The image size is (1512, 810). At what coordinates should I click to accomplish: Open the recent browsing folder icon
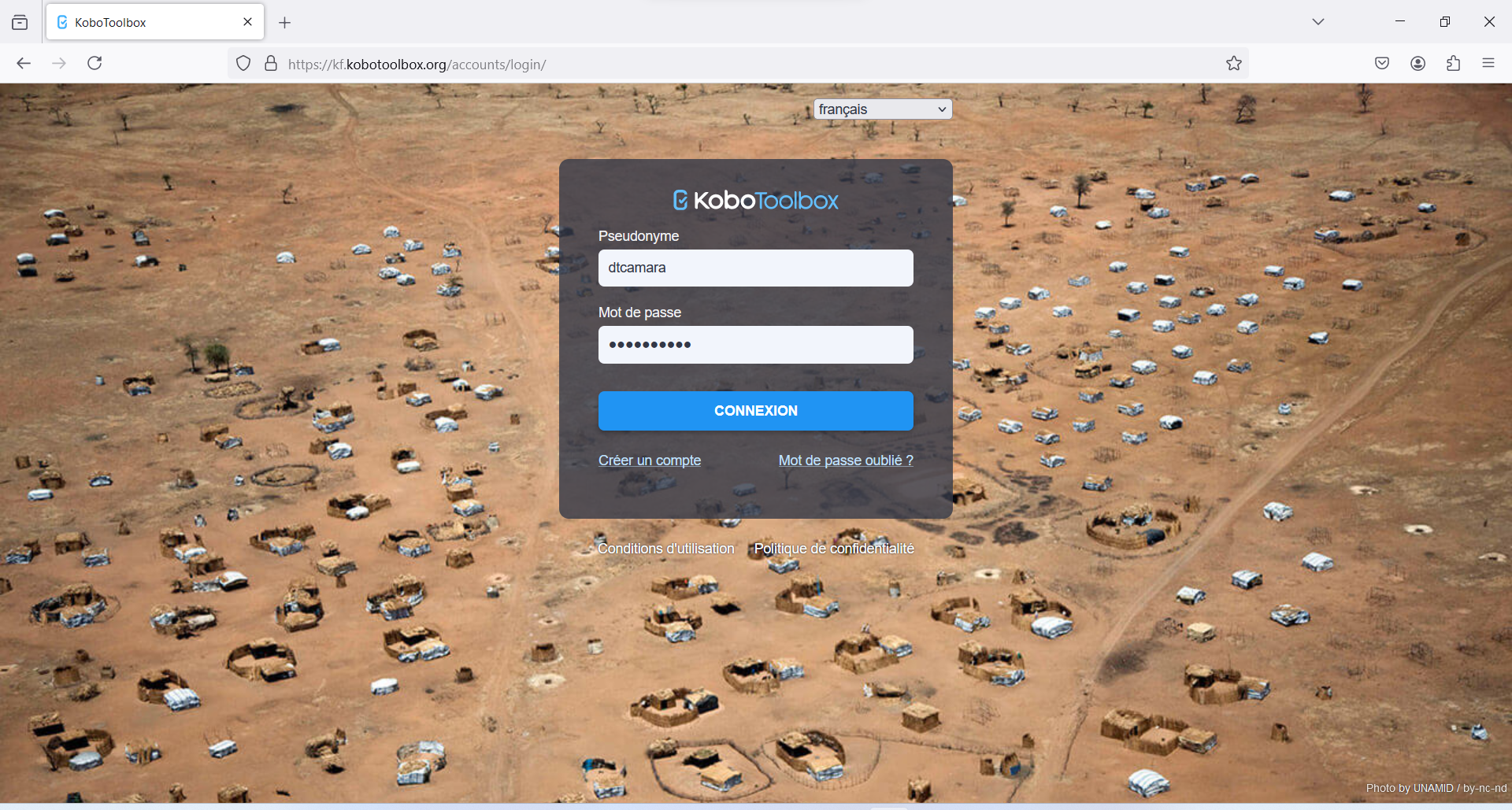[20, 22]
